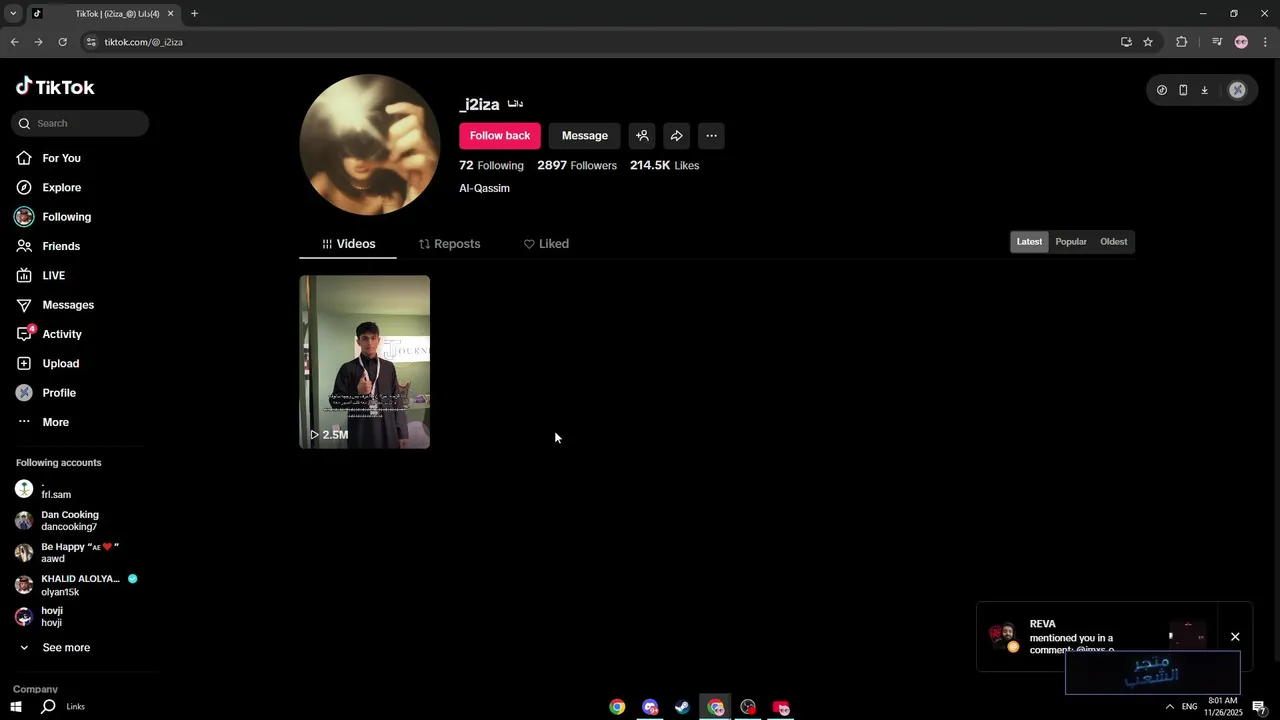This screenshot has width=1280, height=720.
Task: Click the Message button on profile
Action: [585, 136]
